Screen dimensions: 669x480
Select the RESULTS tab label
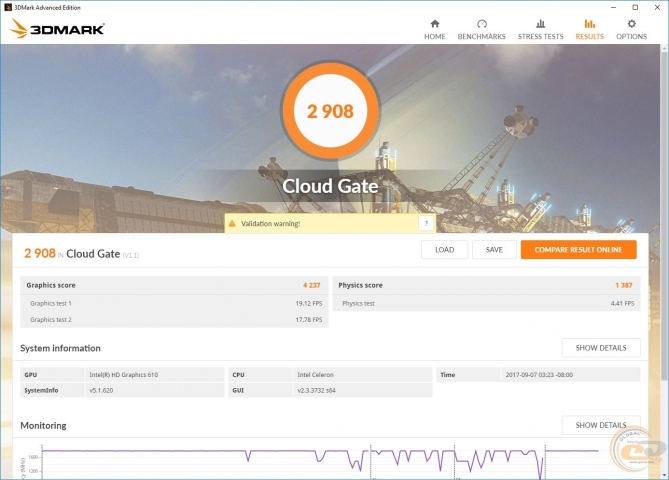(x=590, y=37)
